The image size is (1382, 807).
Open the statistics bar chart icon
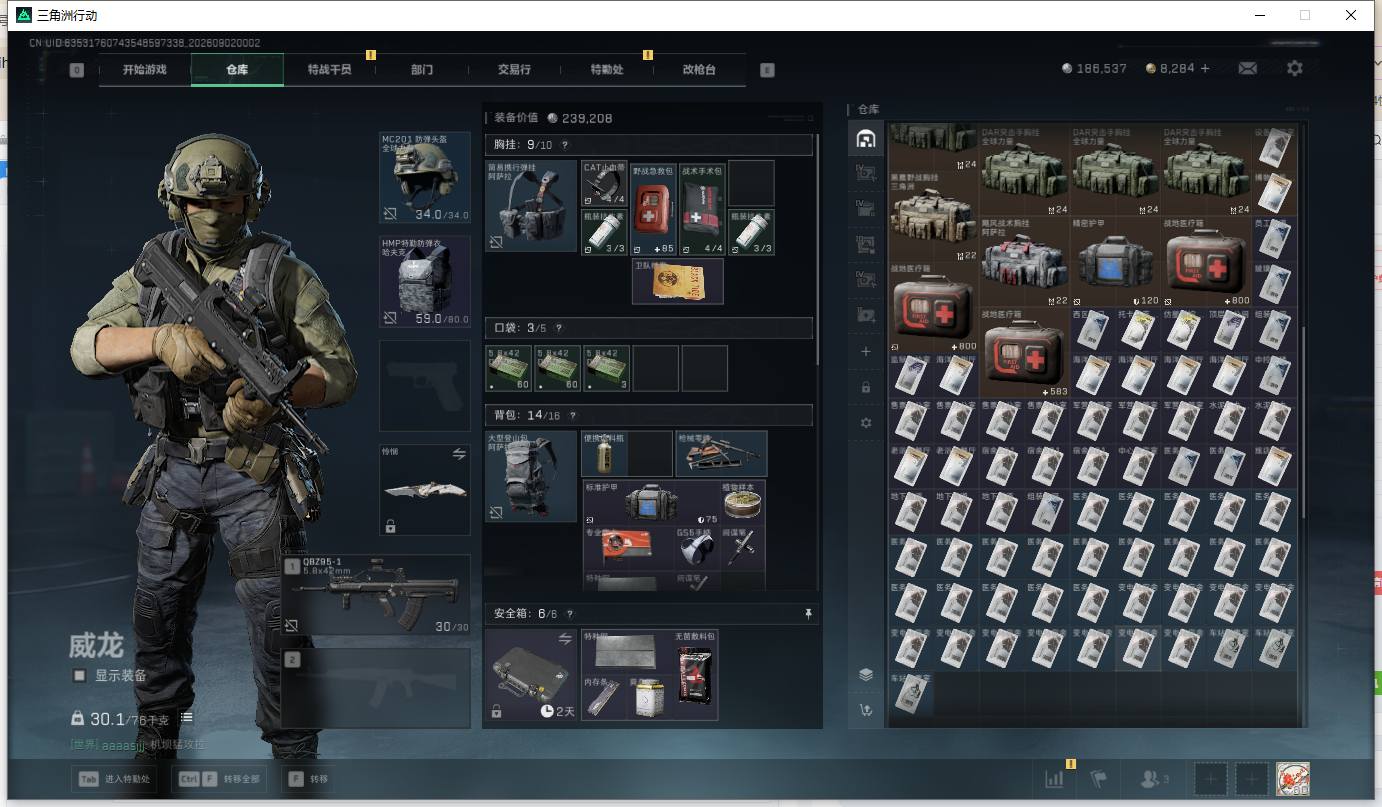(x=1054, y=779)
